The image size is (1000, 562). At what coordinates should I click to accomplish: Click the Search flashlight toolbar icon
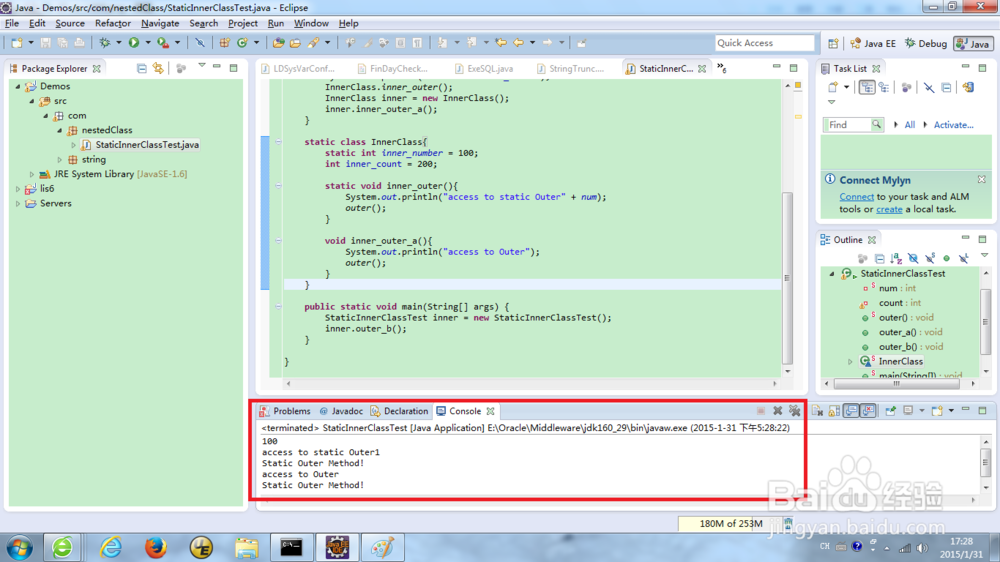click(x=313, y=43)
